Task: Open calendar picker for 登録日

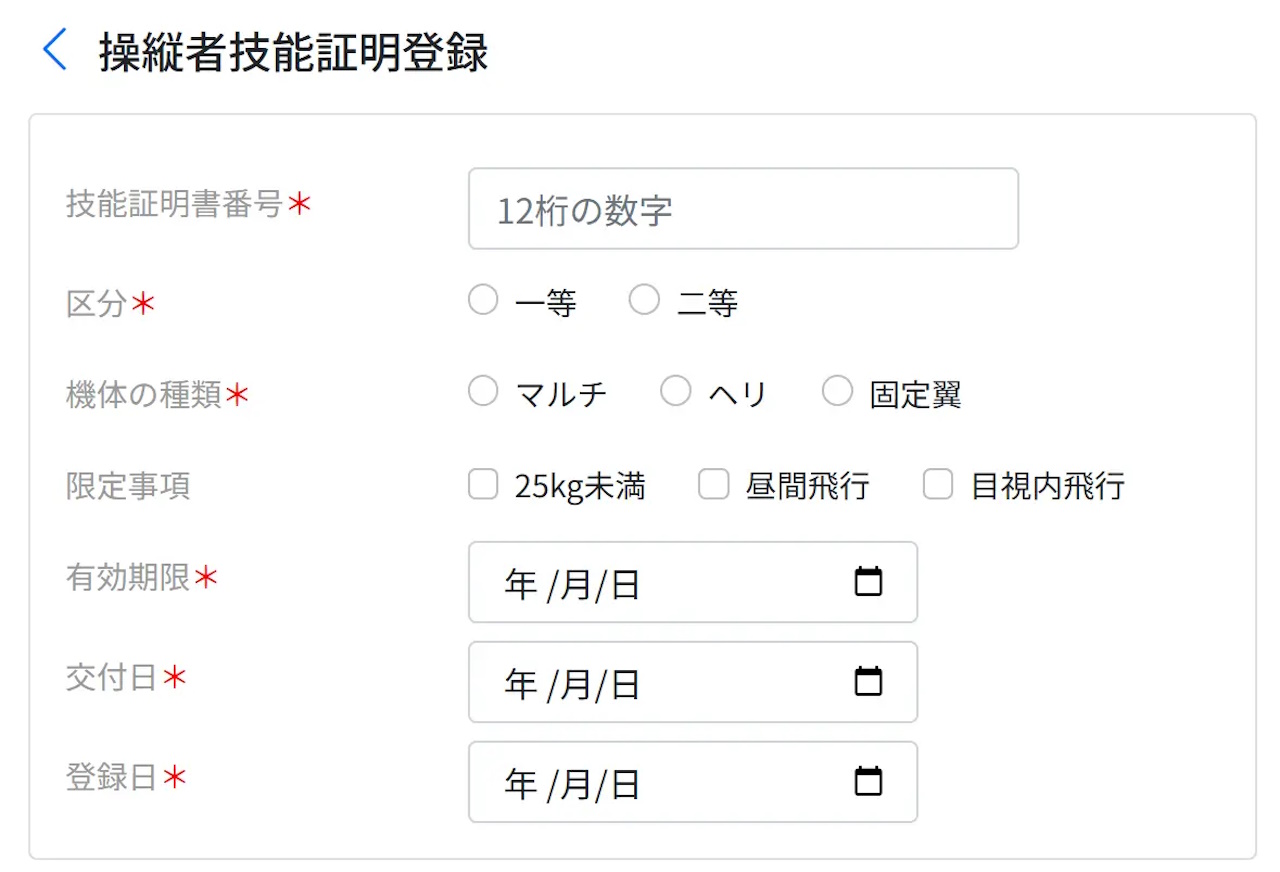Action: [x=868, y=781]
